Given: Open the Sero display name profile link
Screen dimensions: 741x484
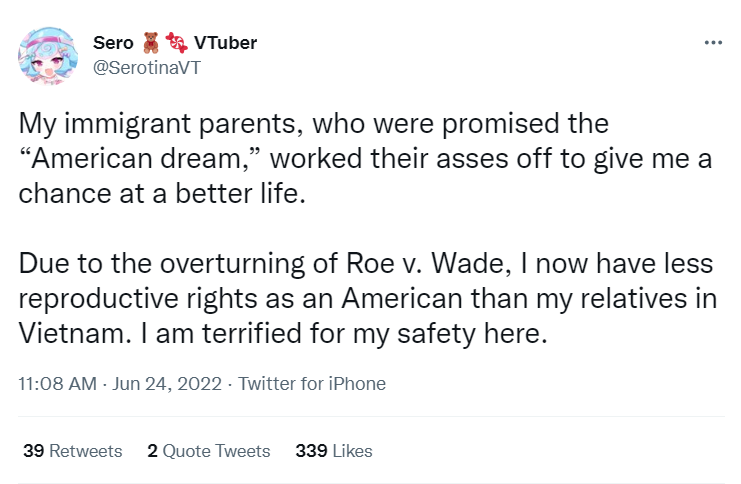Looking at the screenshot, I should (111, 43).
